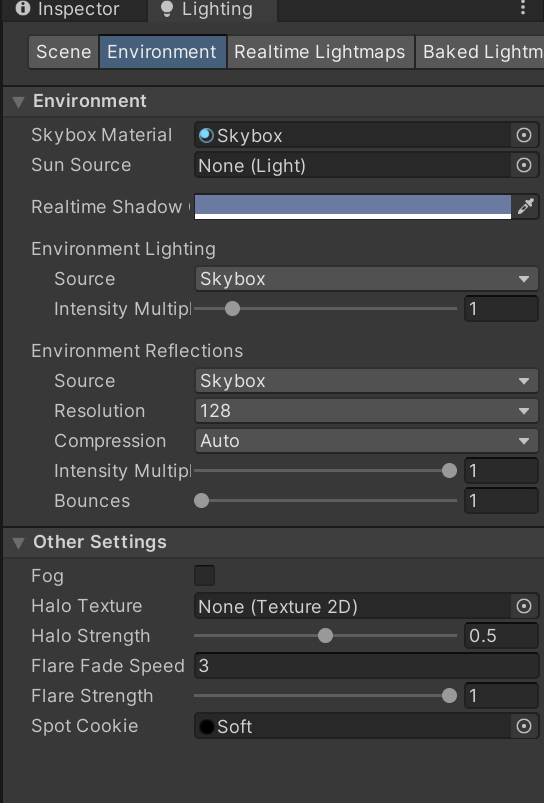Image resolution: width=544 pixels, height=803 pixels.
Task: Click the Environment Lighting Intensity value field
Action: pyautogui.click(x=501, y=309)
